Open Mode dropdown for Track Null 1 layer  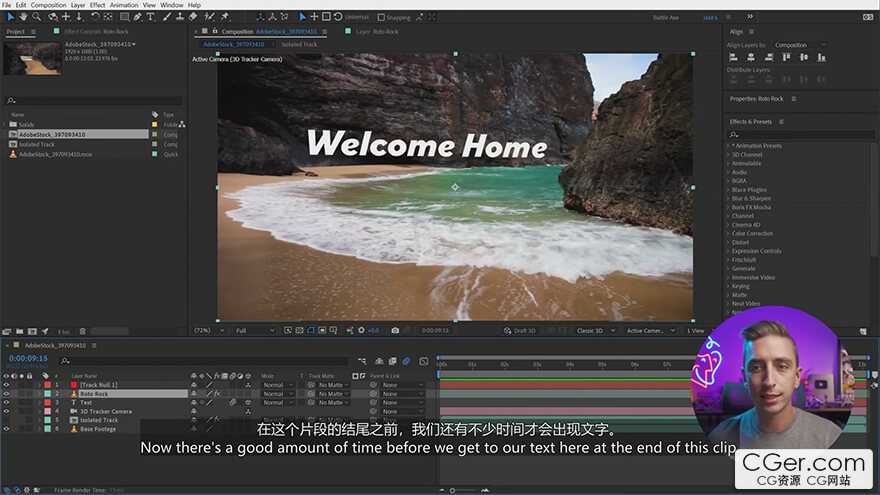(275, 385)
